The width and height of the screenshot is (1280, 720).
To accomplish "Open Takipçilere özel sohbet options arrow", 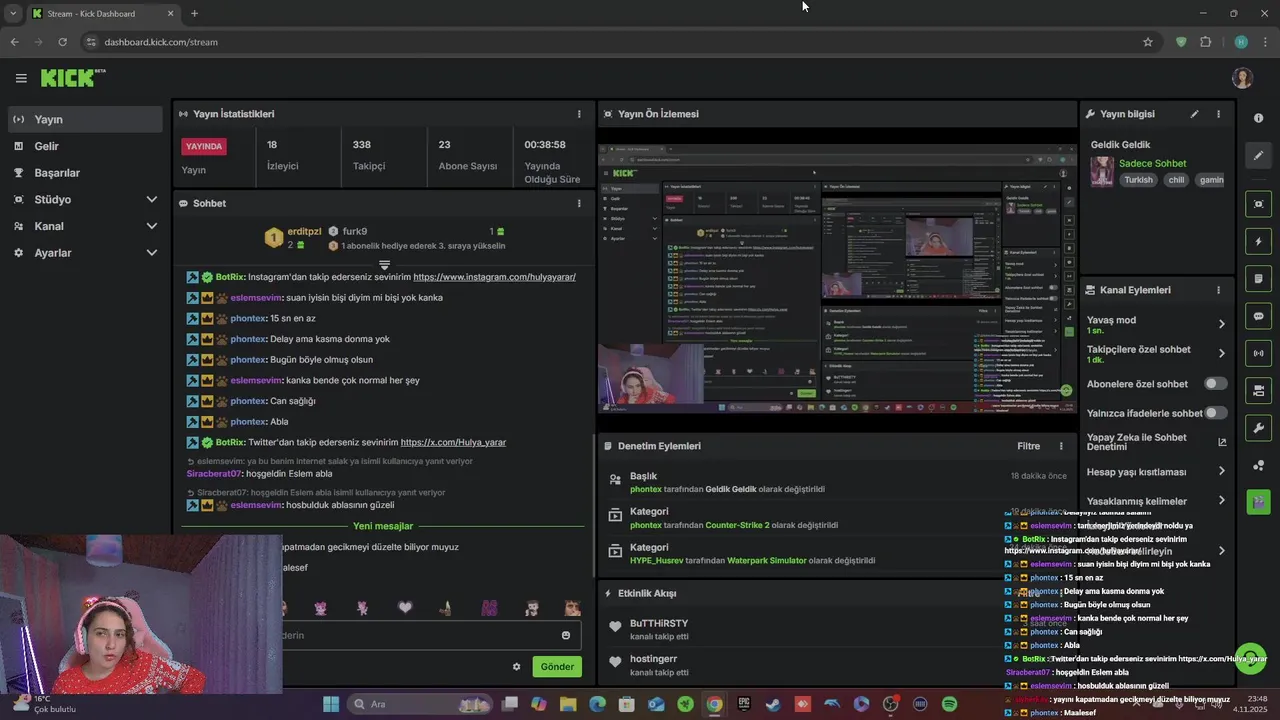I will pyautogui.click(x=1221, y=353).
